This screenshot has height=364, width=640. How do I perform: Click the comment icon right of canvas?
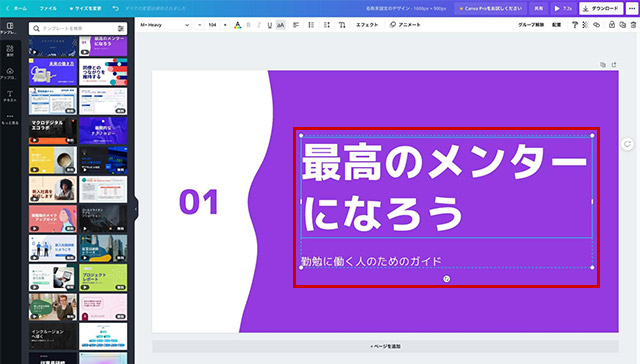point(627,144)
